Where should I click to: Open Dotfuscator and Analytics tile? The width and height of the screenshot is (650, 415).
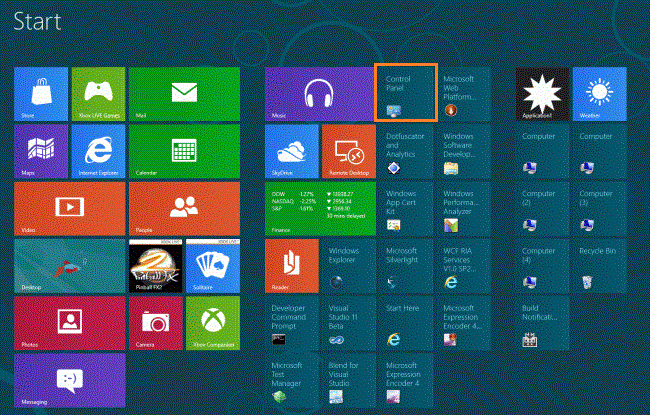click(x=407, y=151)
